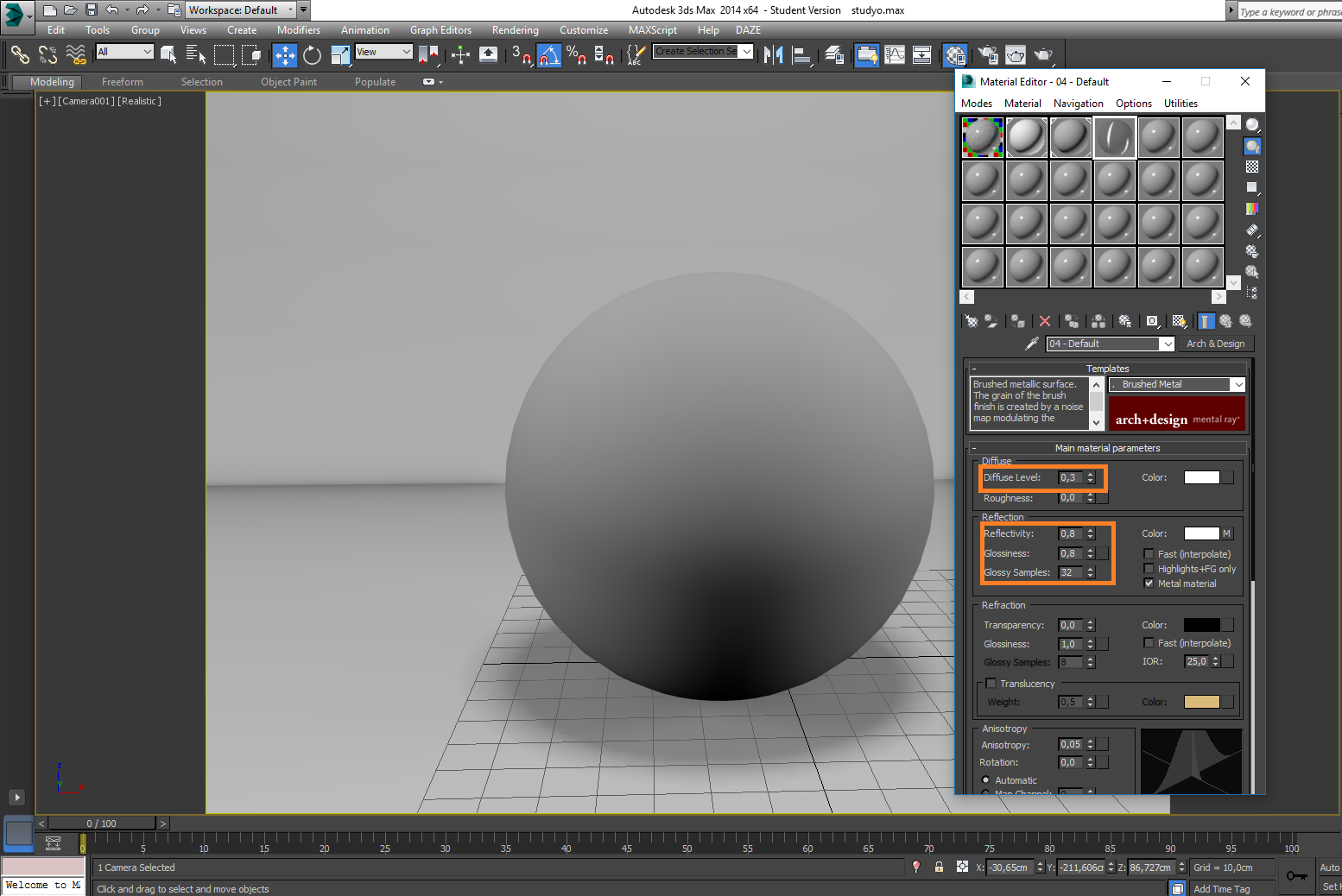Open the Create Selection Set dropdown
Viewport: 1342px width, 896px height.
703,52
